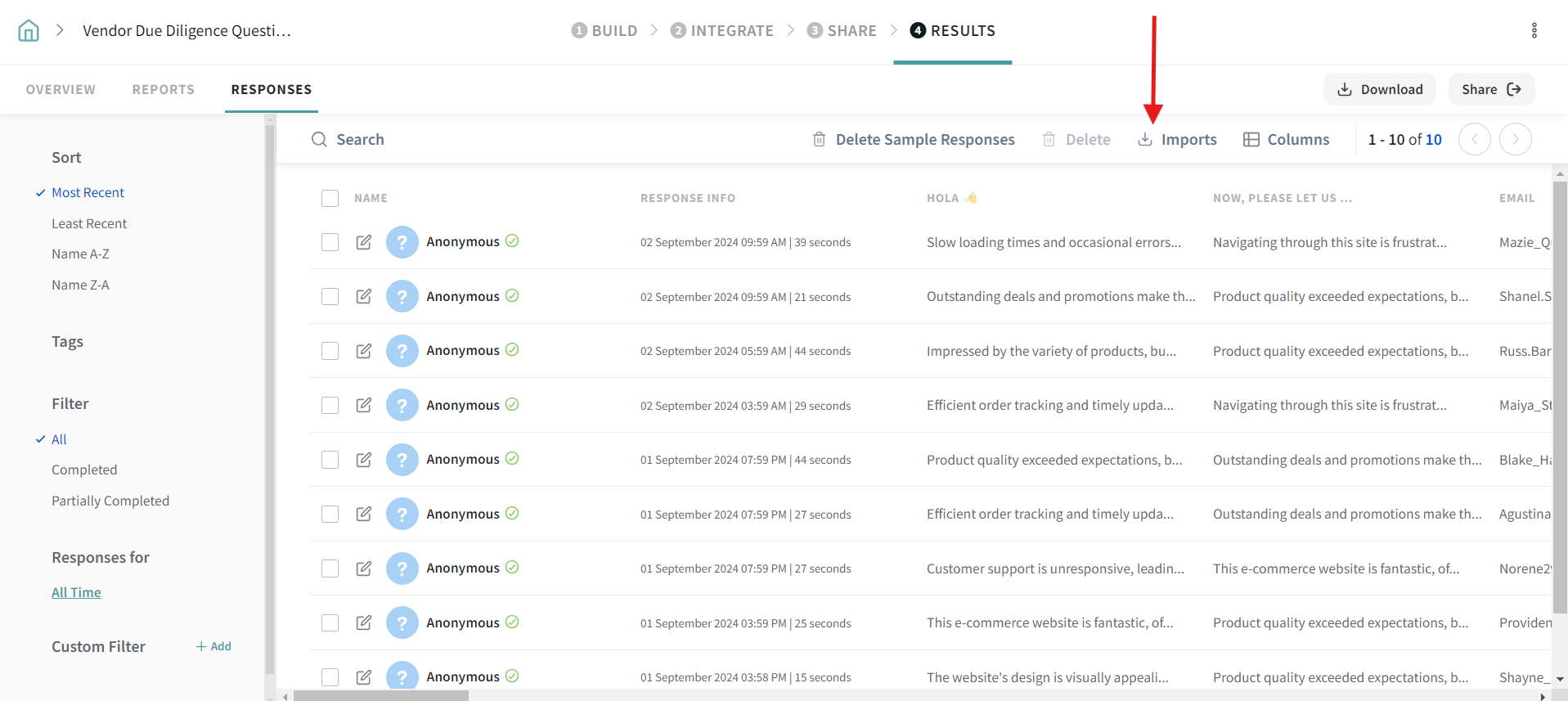Screen dimensions: 1568x701
Task: Check the first Anonymous response row
Action: [x=330, y=242]
